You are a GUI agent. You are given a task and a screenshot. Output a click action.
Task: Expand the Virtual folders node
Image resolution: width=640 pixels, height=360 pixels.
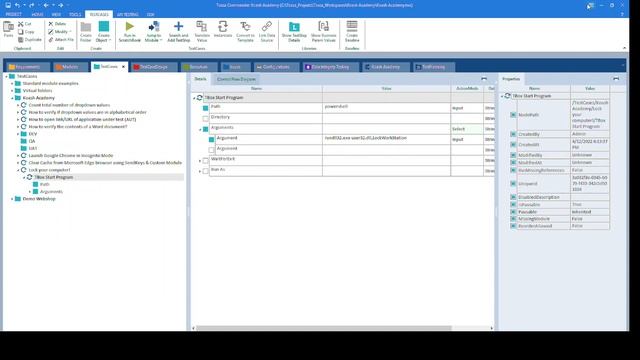(x=12, y=91)
